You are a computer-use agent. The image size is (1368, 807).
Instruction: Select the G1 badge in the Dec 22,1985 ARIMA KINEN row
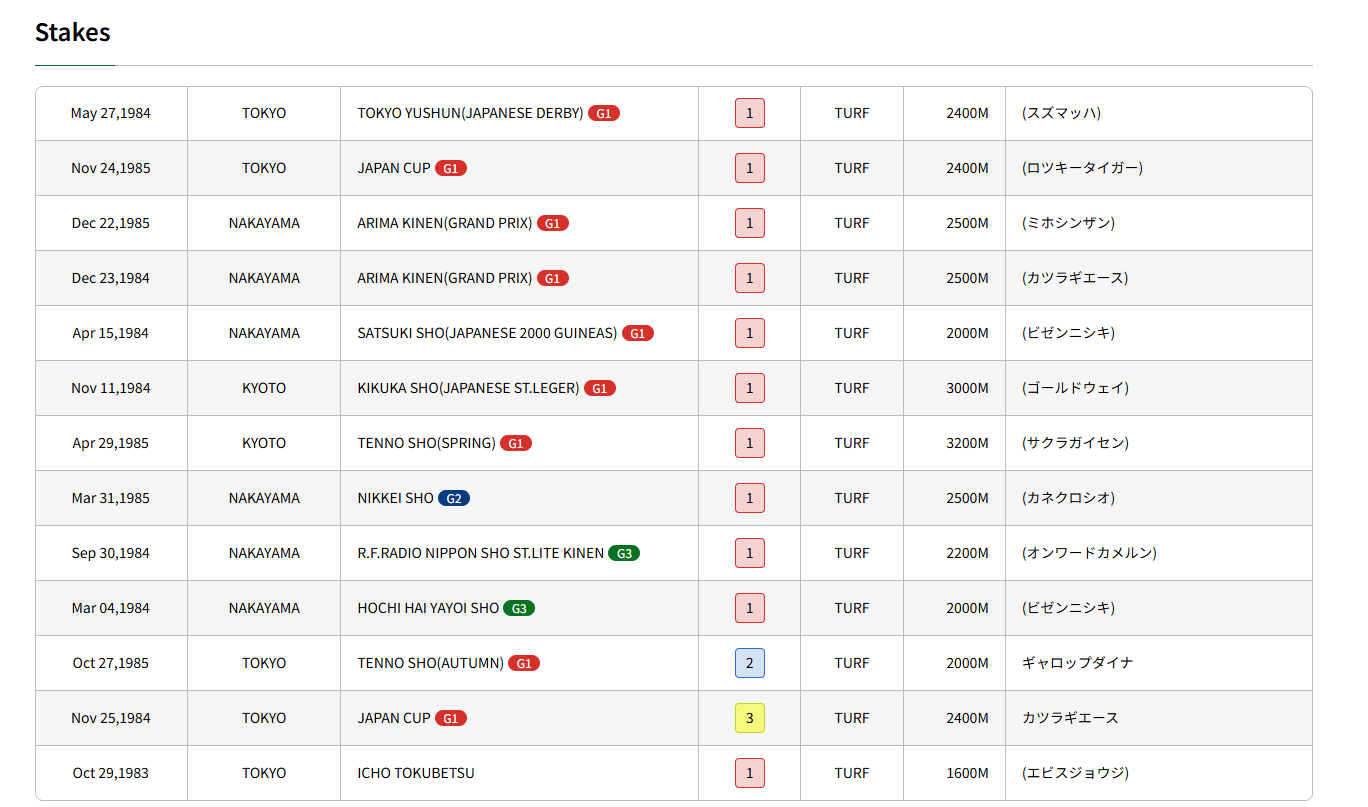[x=553, y=223]
